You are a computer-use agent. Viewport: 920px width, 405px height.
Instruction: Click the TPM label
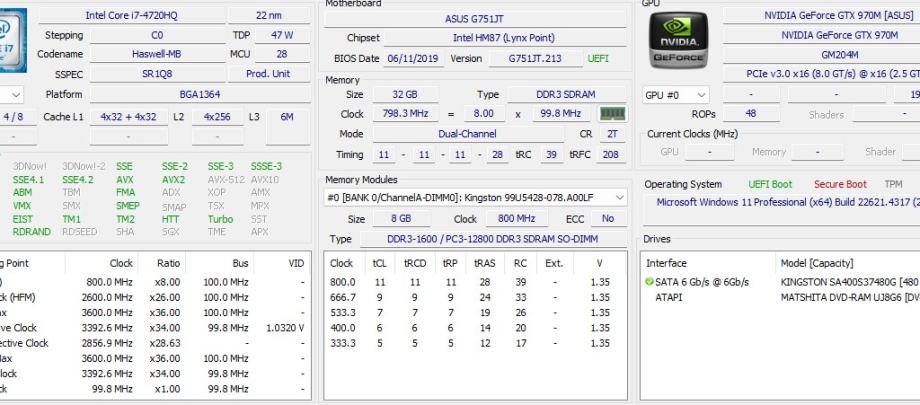click(893, 184)
